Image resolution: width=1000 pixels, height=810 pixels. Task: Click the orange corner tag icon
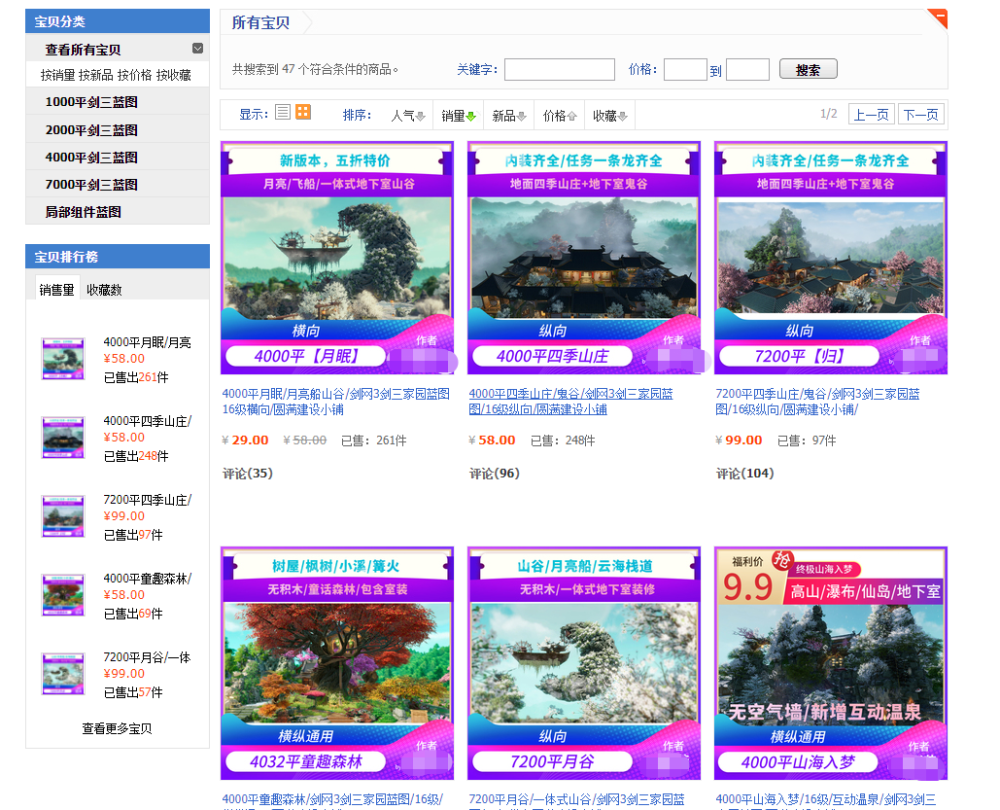(938, 18)
